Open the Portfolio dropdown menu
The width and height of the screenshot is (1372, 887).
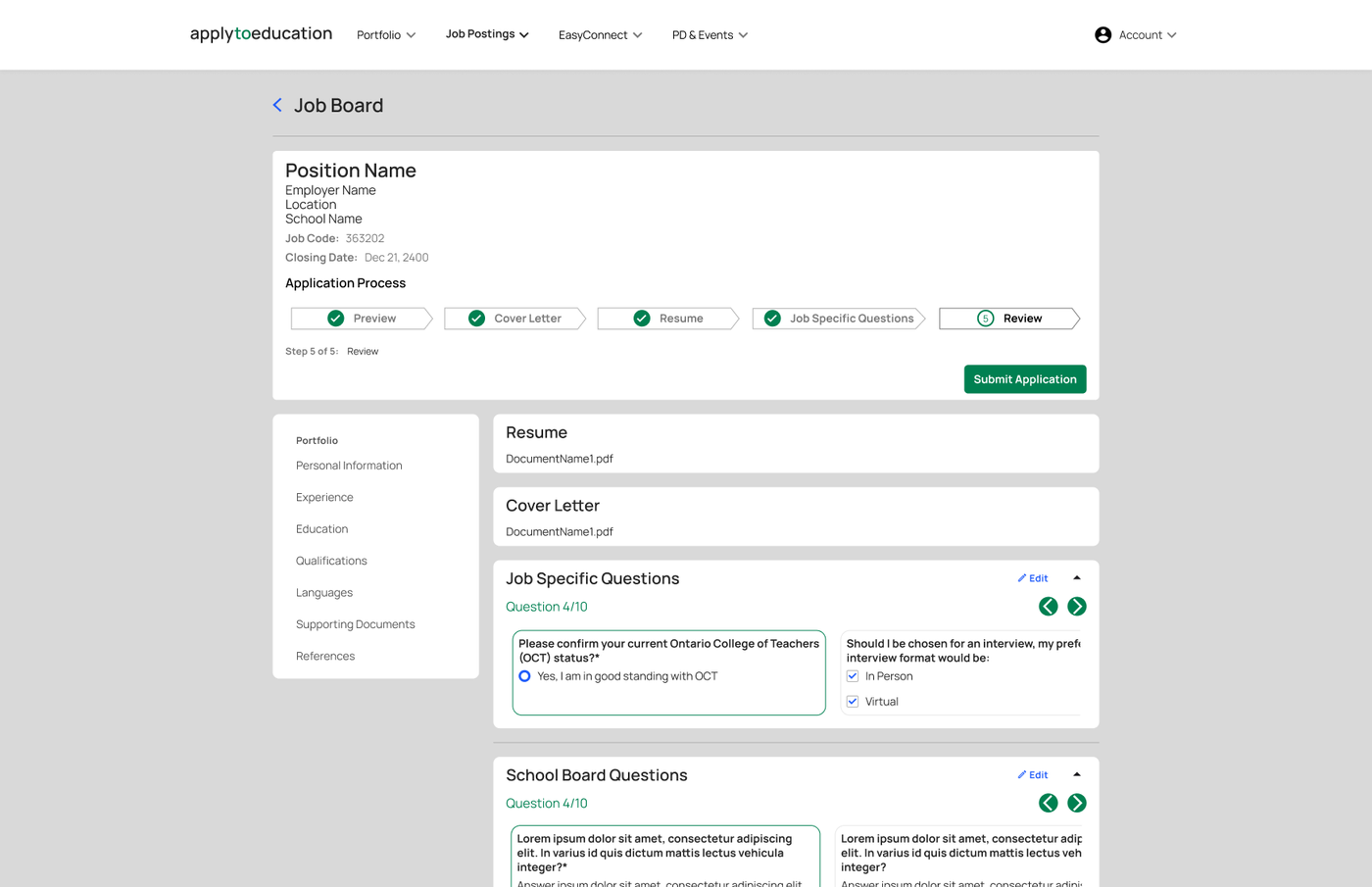[x=386, y=35]
